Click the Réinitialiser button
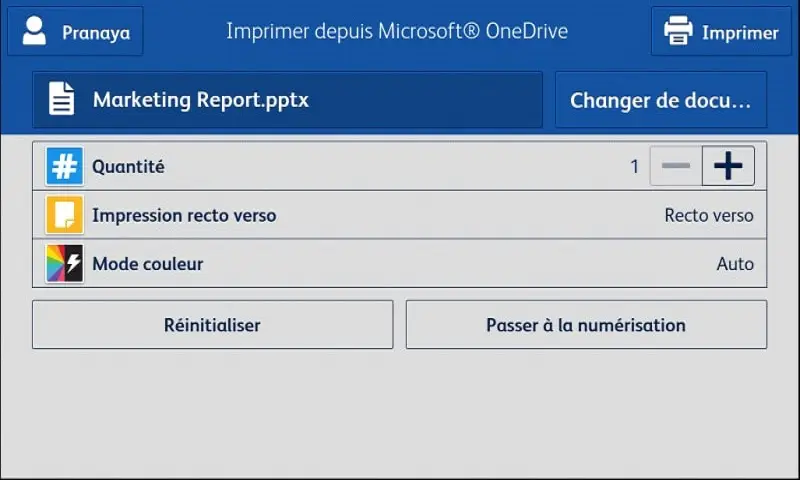The image size is (800, 480). click(213, 324)
